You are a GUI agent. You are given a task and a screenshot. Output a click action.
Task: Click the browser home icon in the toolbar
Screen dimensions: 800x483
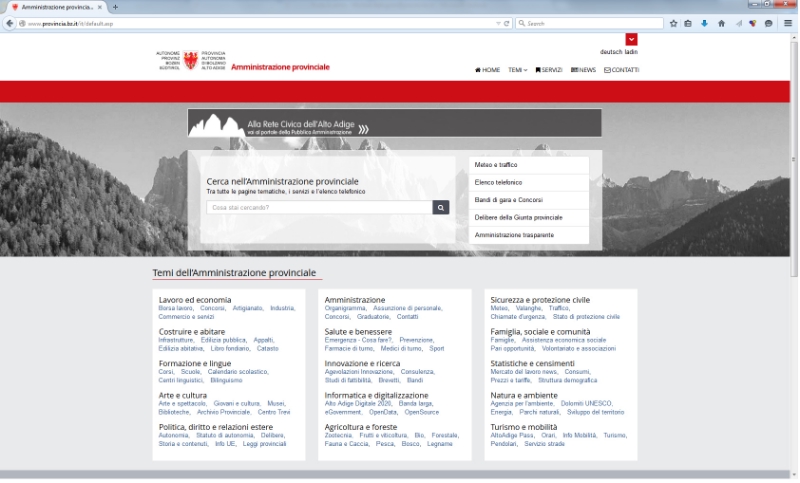pyautogui.click(x=721, y=23)
